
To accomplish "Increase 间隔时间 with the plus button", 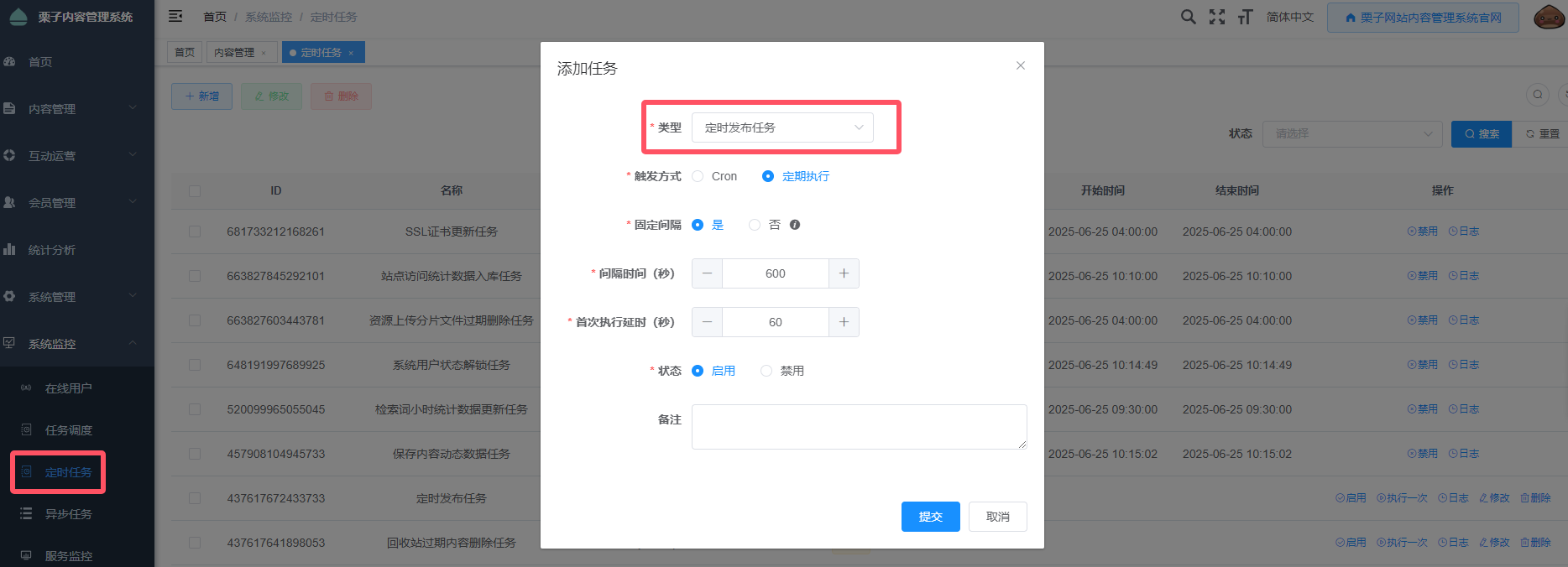I will point(844,273).
